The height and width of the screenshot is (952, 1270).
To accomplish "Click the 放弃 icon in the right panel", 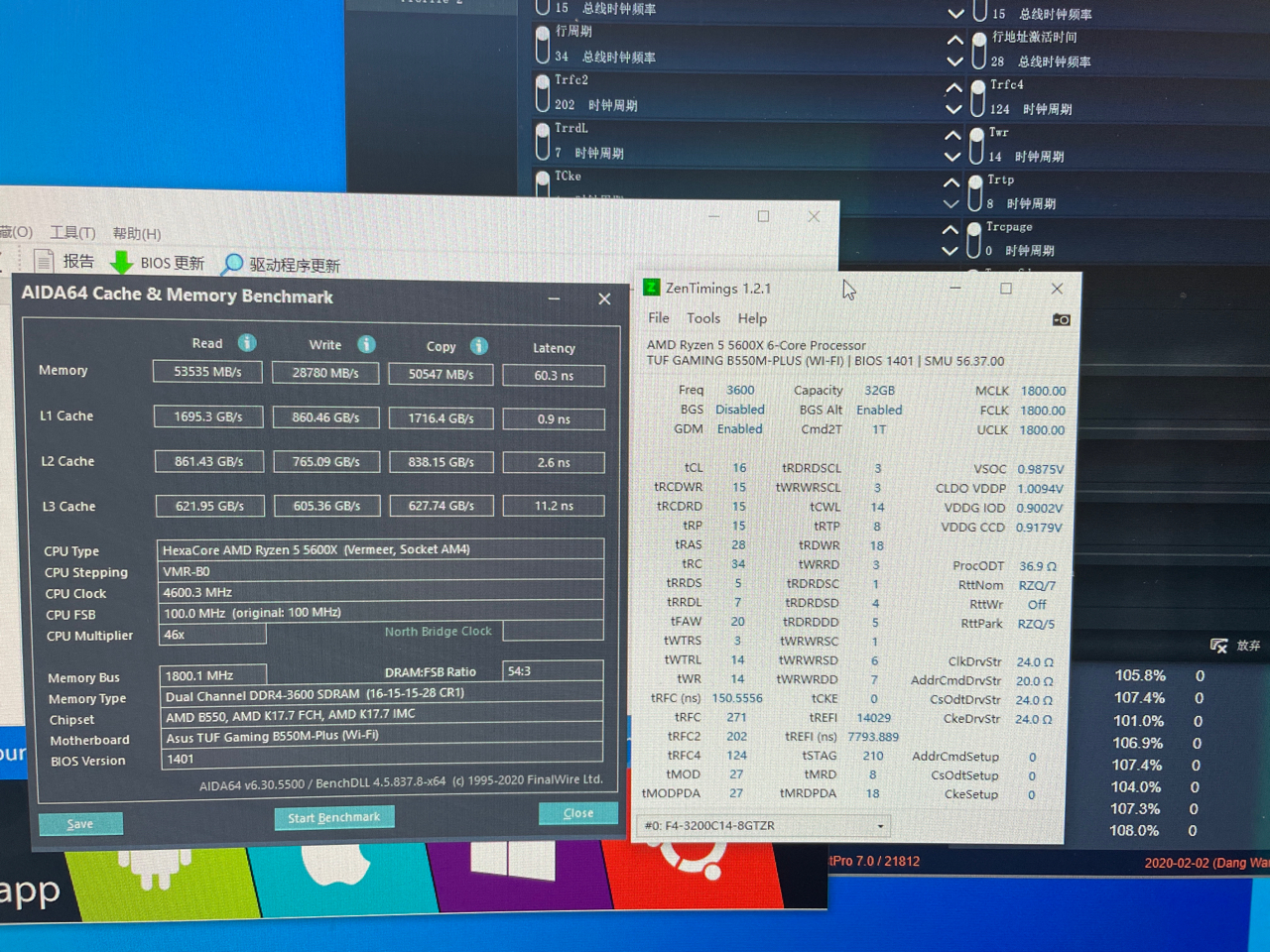I will click(x=1219, y=646).
